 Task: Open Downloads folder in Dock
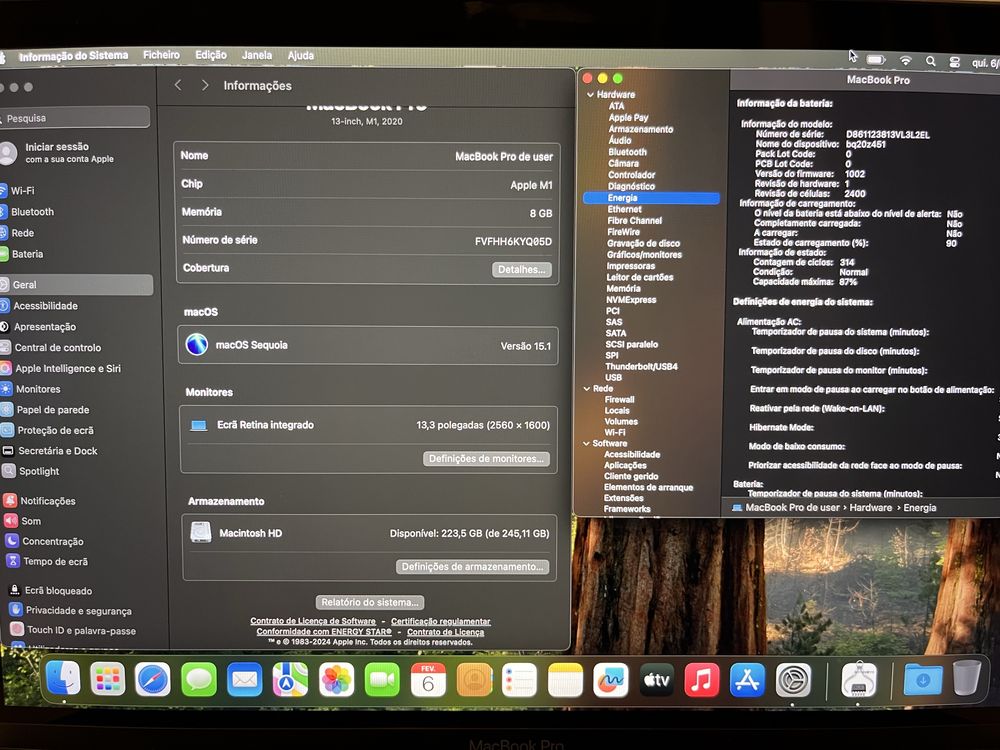(923, 680)
